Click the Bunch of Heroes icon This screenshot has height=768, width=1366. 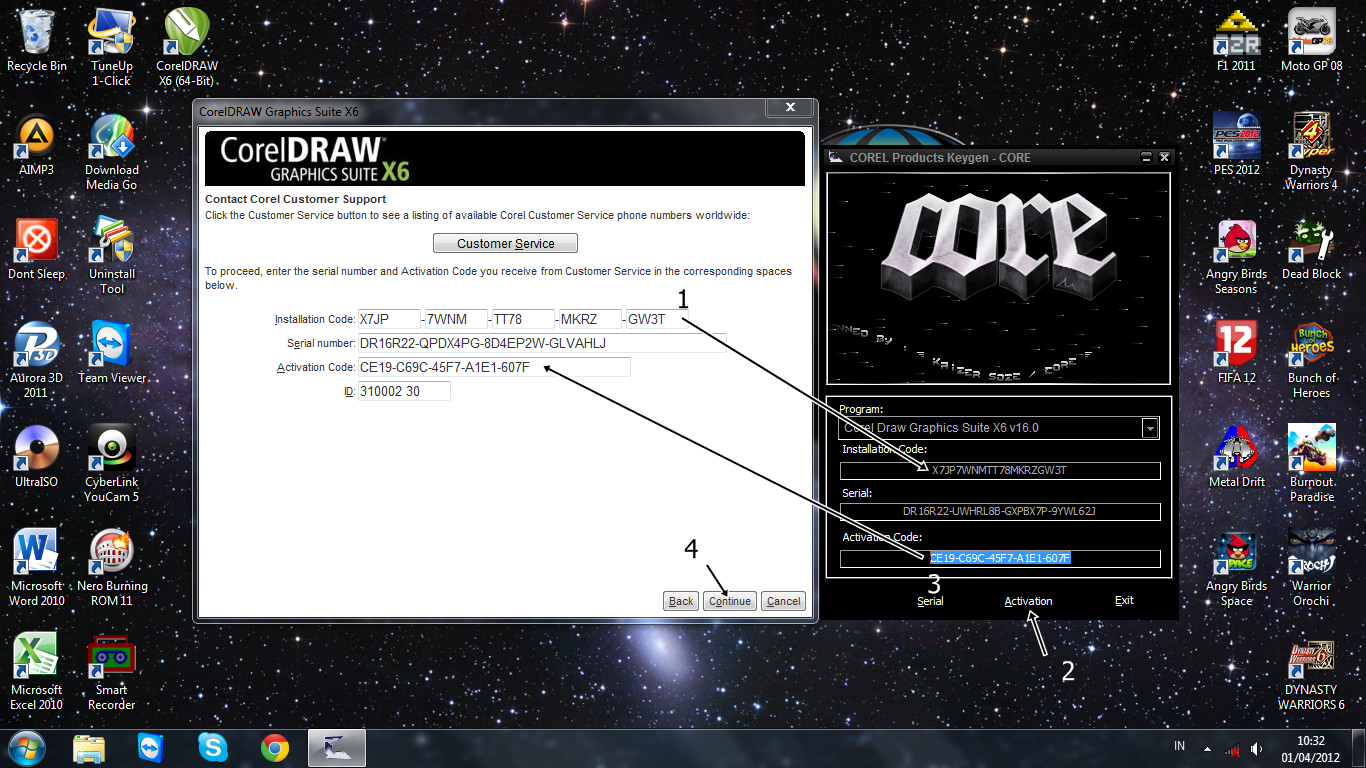[x=1311, y=359]
